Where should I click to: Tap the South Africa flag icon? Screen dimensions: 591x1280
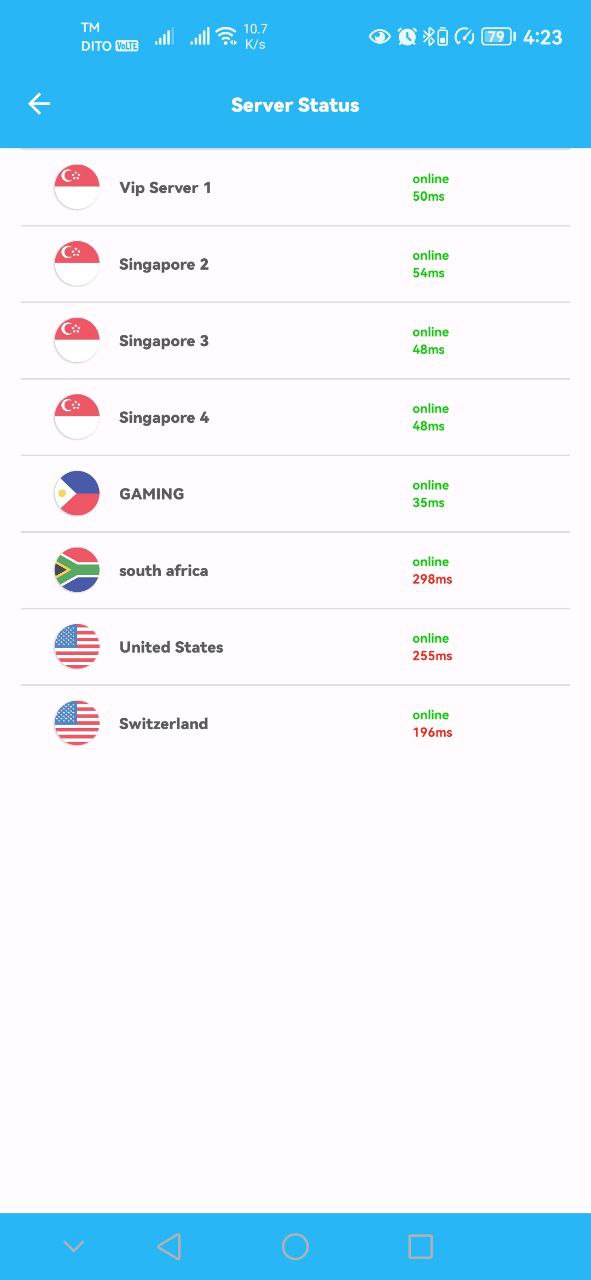pyautogui.click(x=77, y=570)
